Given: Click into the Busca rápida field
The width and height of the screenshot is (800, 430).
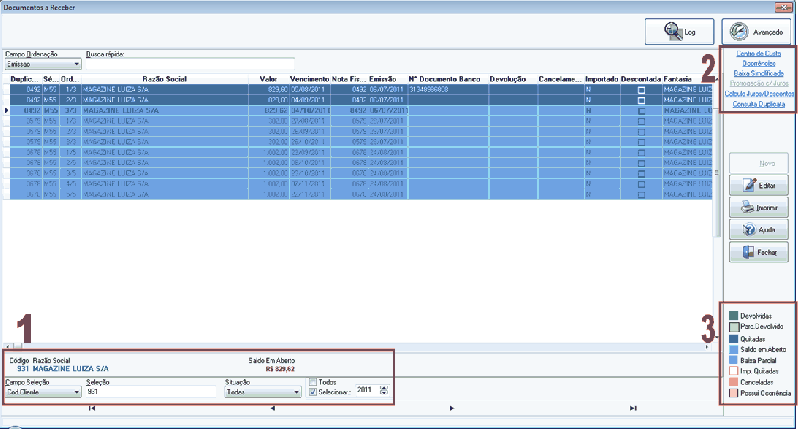Looking at the screenshot, I should click(x=190, y=64).
